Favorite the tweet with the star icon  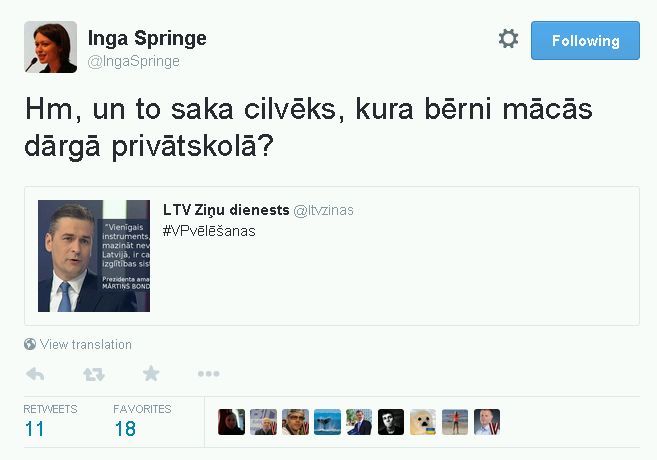tap(151, 373)
